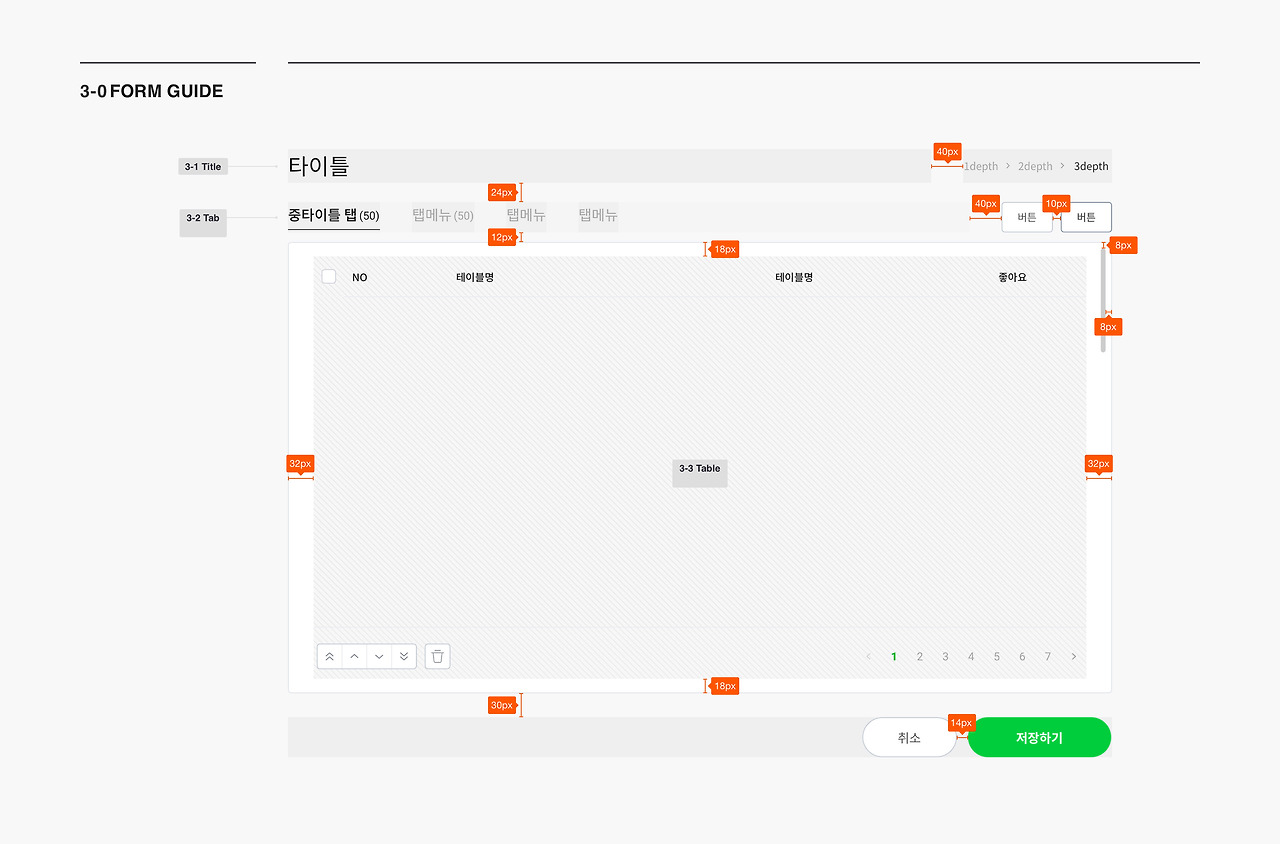Select the move-up arrow icon
Screen dimensions: 1280x844
354,656
